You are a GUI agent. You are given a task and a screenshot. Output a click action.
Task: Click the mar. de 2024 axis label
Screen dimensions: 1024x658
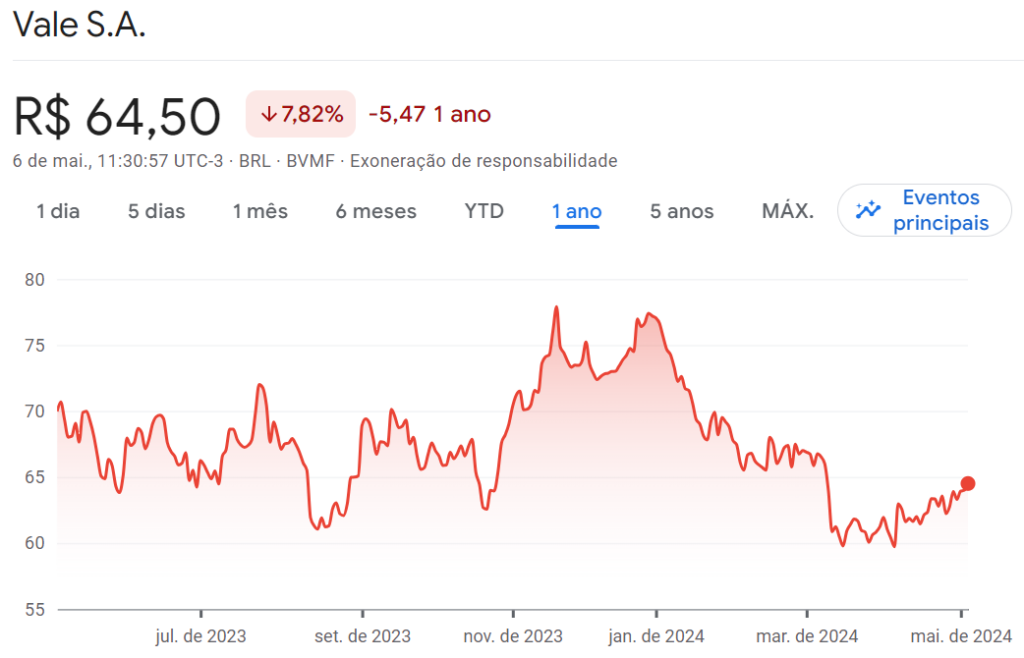click(x=807, y=636)
